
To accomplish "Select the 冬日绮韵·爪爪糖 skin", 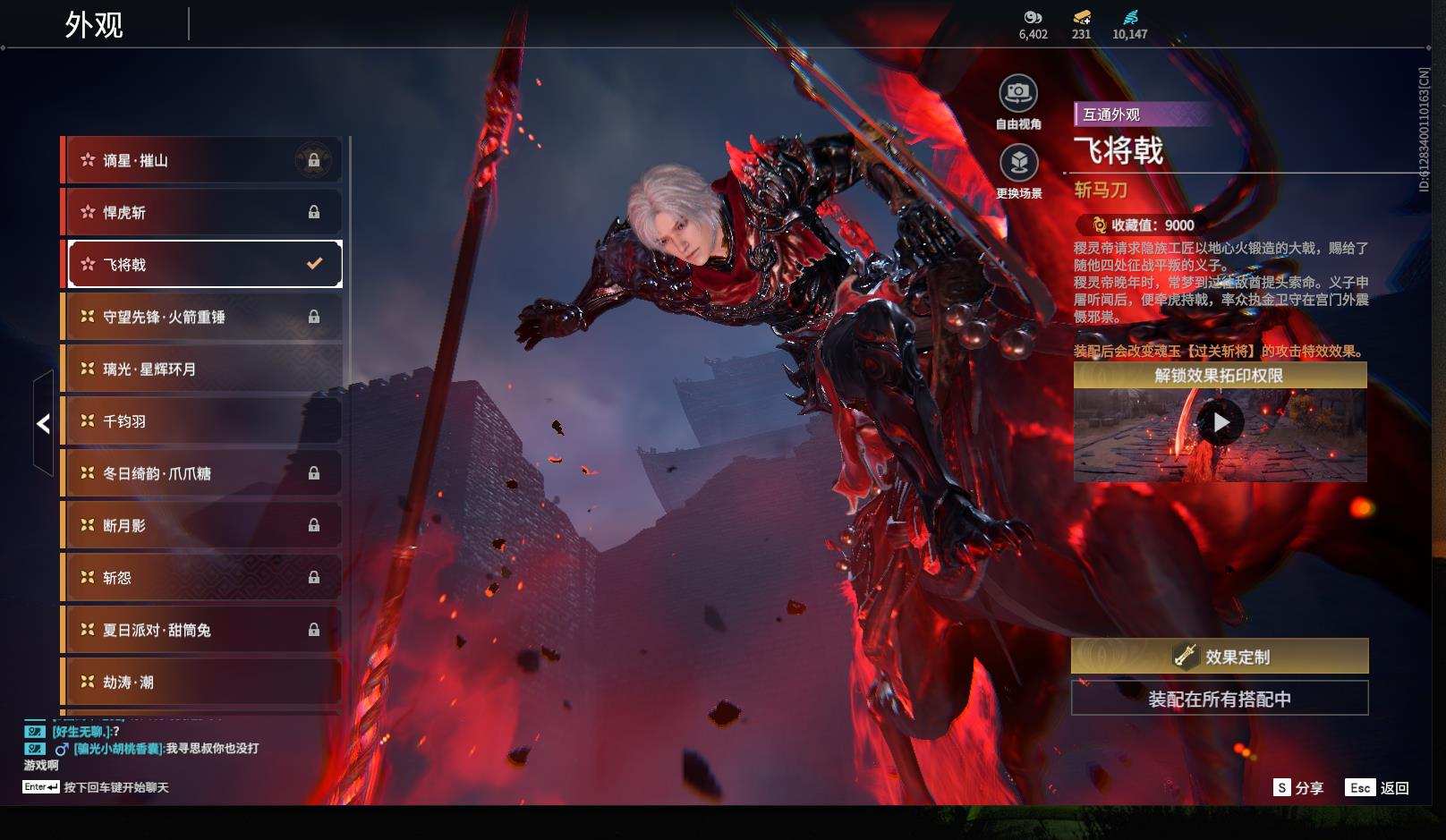I will [201, 473].
